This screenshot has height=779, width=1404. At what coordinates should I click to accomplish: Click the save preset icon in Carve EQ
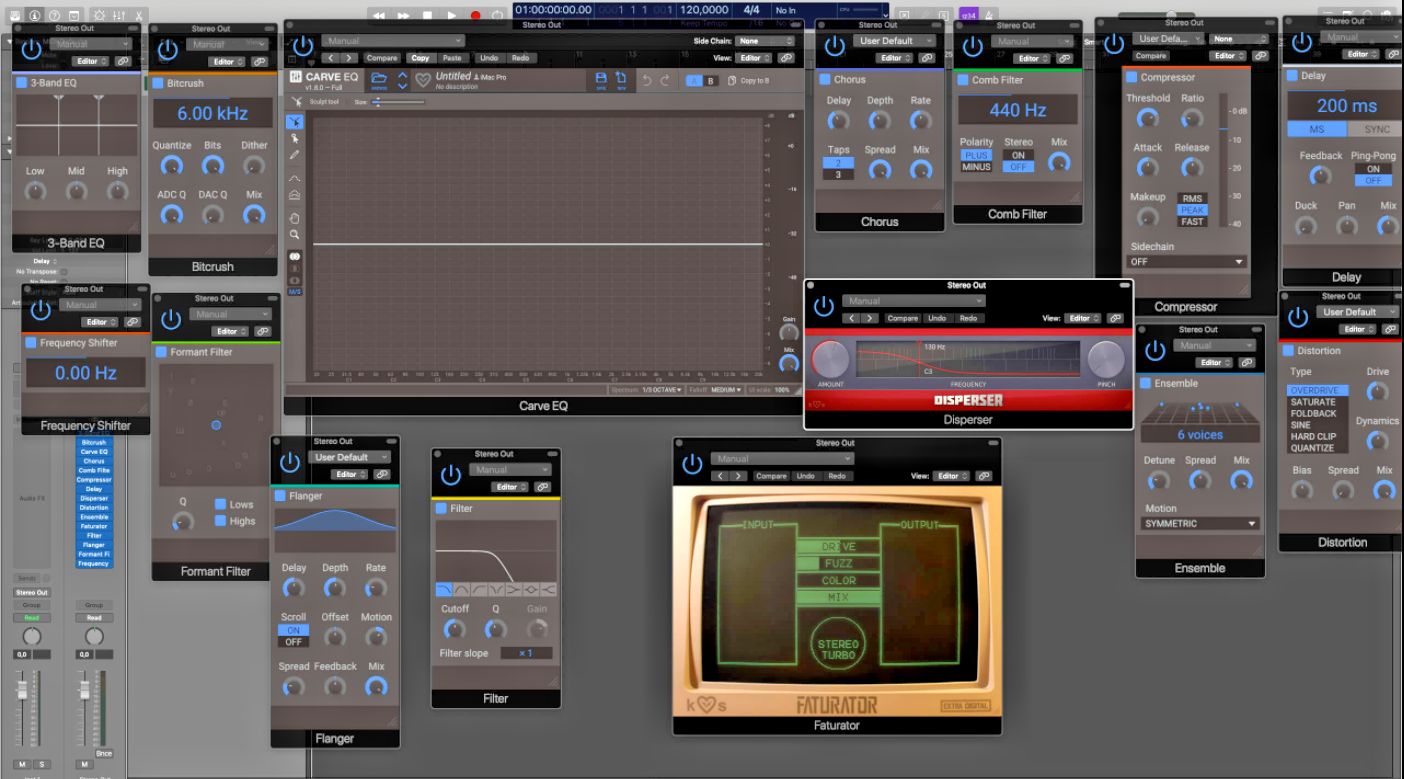pos(600,79)
